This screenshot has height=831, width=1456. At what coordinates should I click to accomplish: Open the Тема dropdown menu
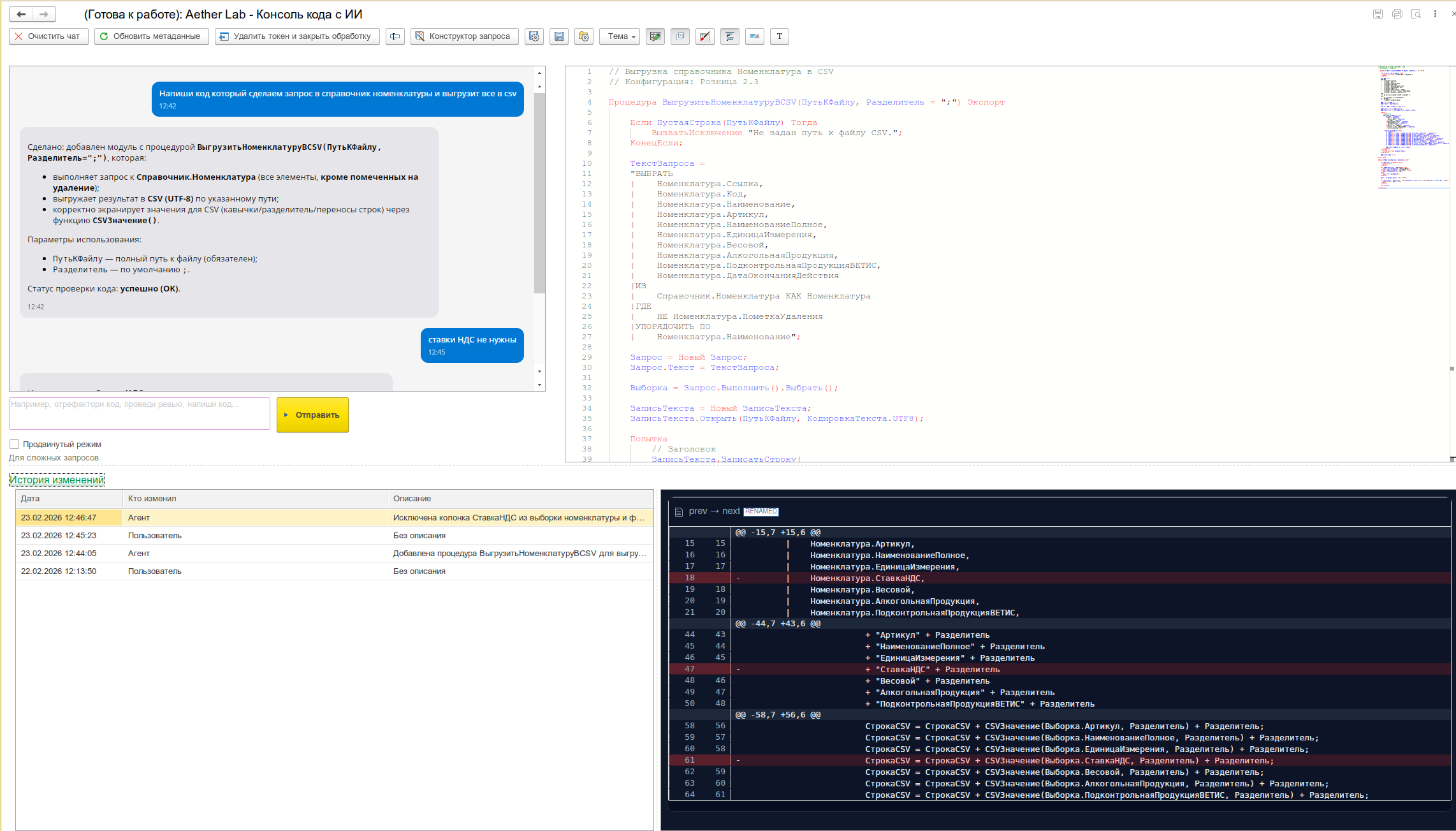pyautogui.click(x=620, y=36)
